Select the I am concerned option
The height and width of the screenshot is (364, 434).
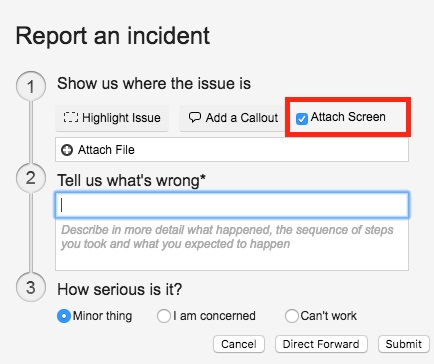click(164, 316)
